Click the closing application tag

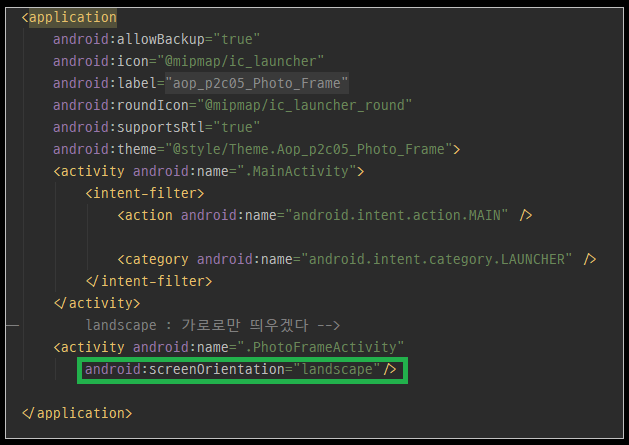click(77, 413)
